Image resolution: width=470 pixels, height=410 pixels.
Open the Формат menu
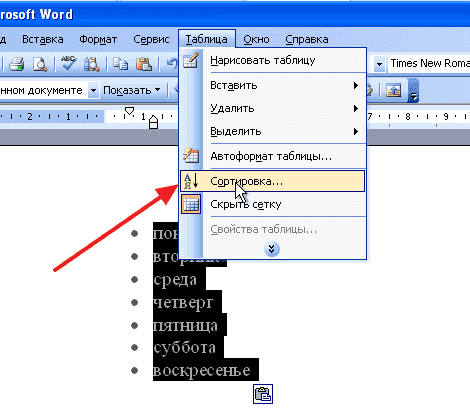point(98,39)
